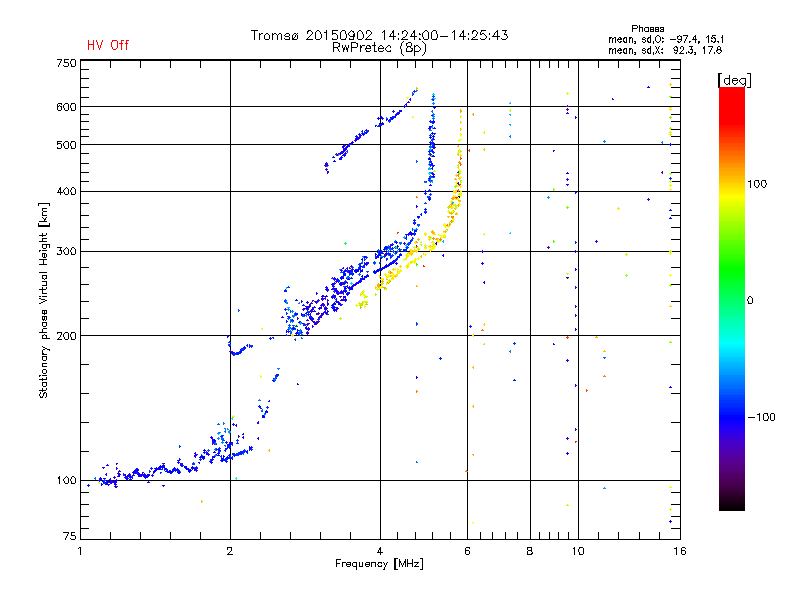The image size is (800, 600).
Task: Click the colorbar '0' tick label
Action: [749, 301]
